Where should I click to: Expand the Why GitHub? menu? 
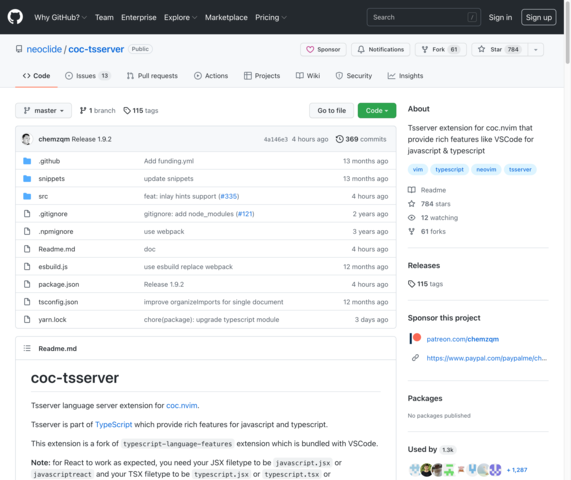click(60, 17)
